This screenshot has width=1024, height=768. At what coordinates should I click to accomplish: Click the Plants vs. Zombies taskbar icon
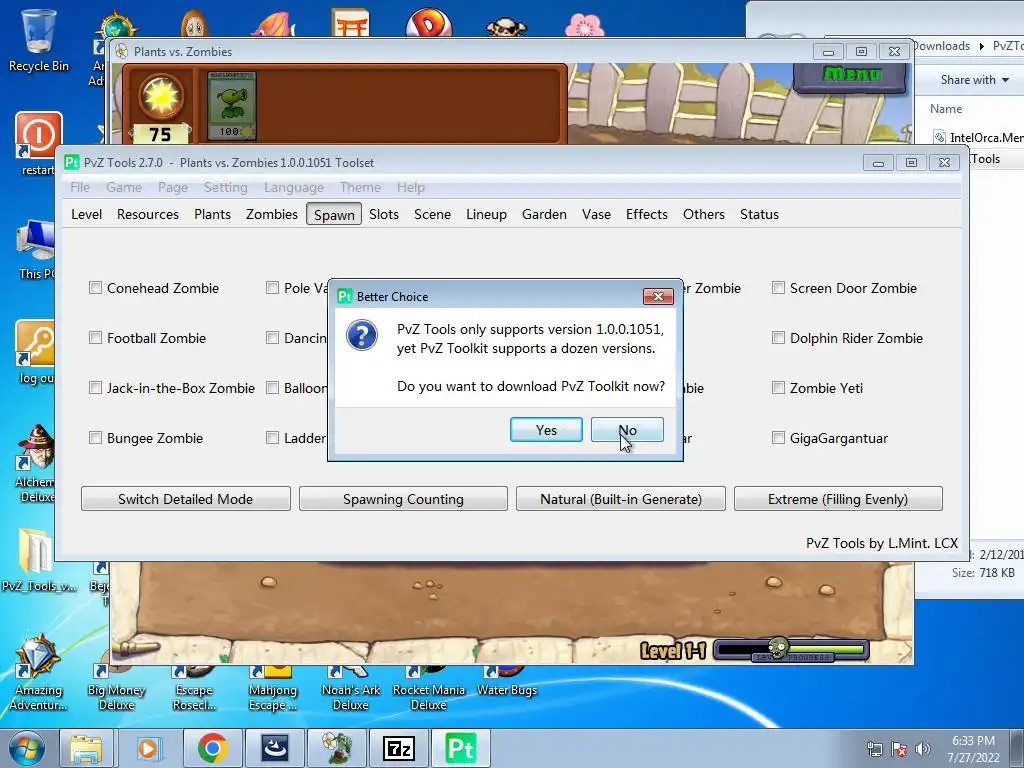tap(337, 748)
